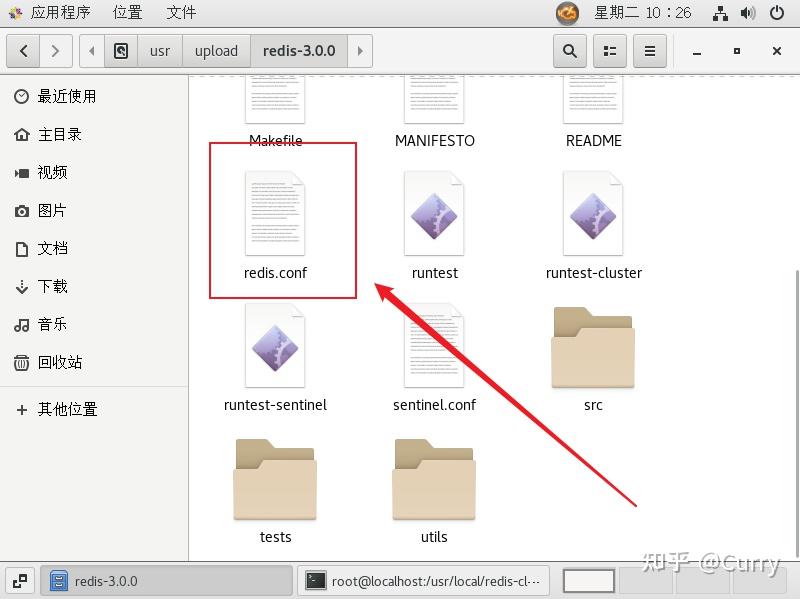
Task: Open file search with magnifier icon
Action: (x=570, y=51)
